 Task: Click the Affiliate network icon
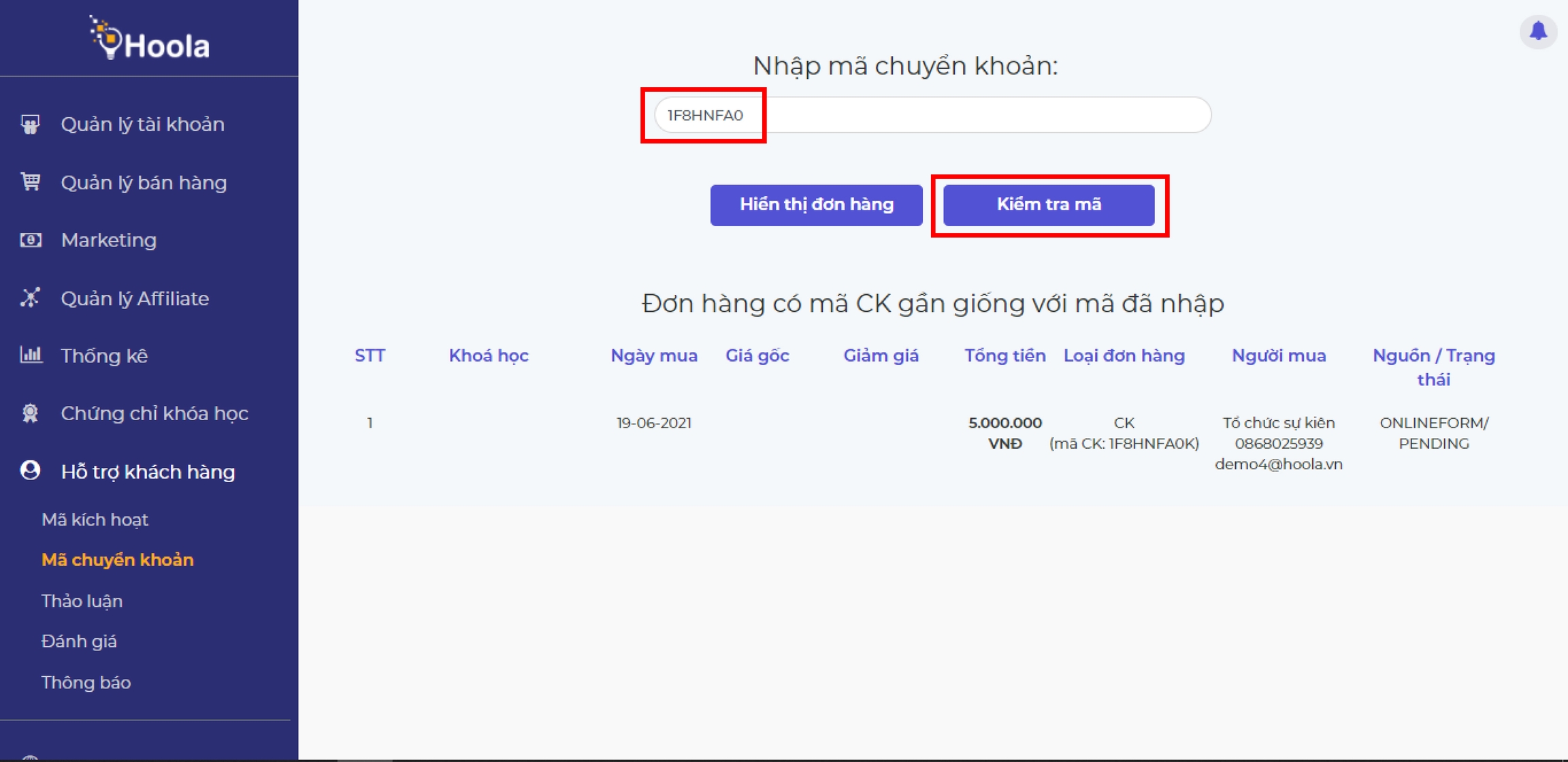click(x=30, y=298)
